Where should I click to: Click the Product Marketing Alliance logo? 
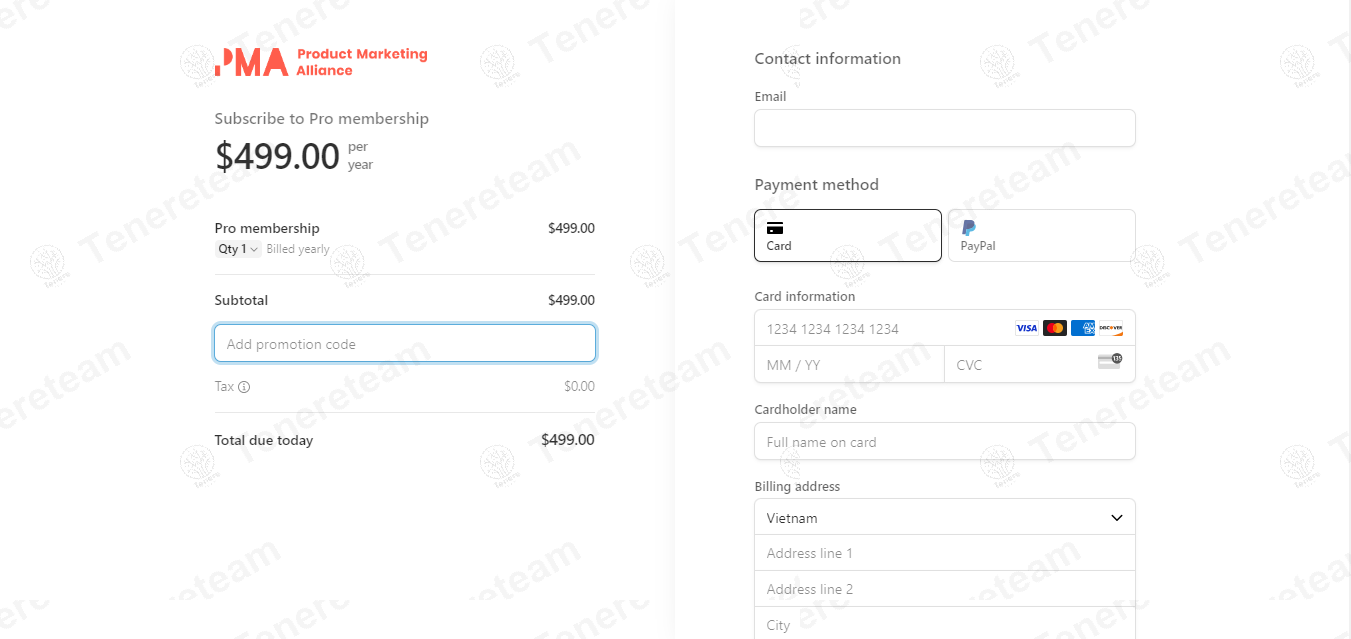pos(321,62)
